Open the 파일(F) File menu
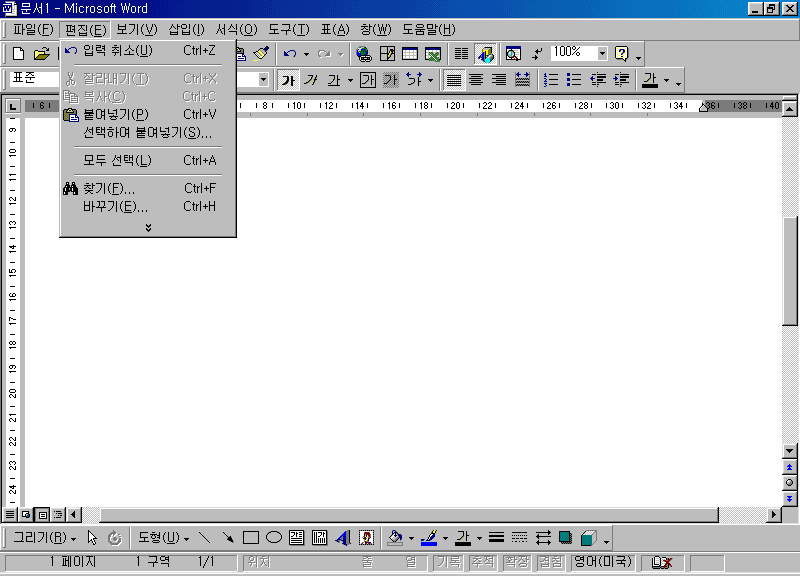The height and width of the screenshot is (576, 800). pyautogui.click(x=33, y=30)
